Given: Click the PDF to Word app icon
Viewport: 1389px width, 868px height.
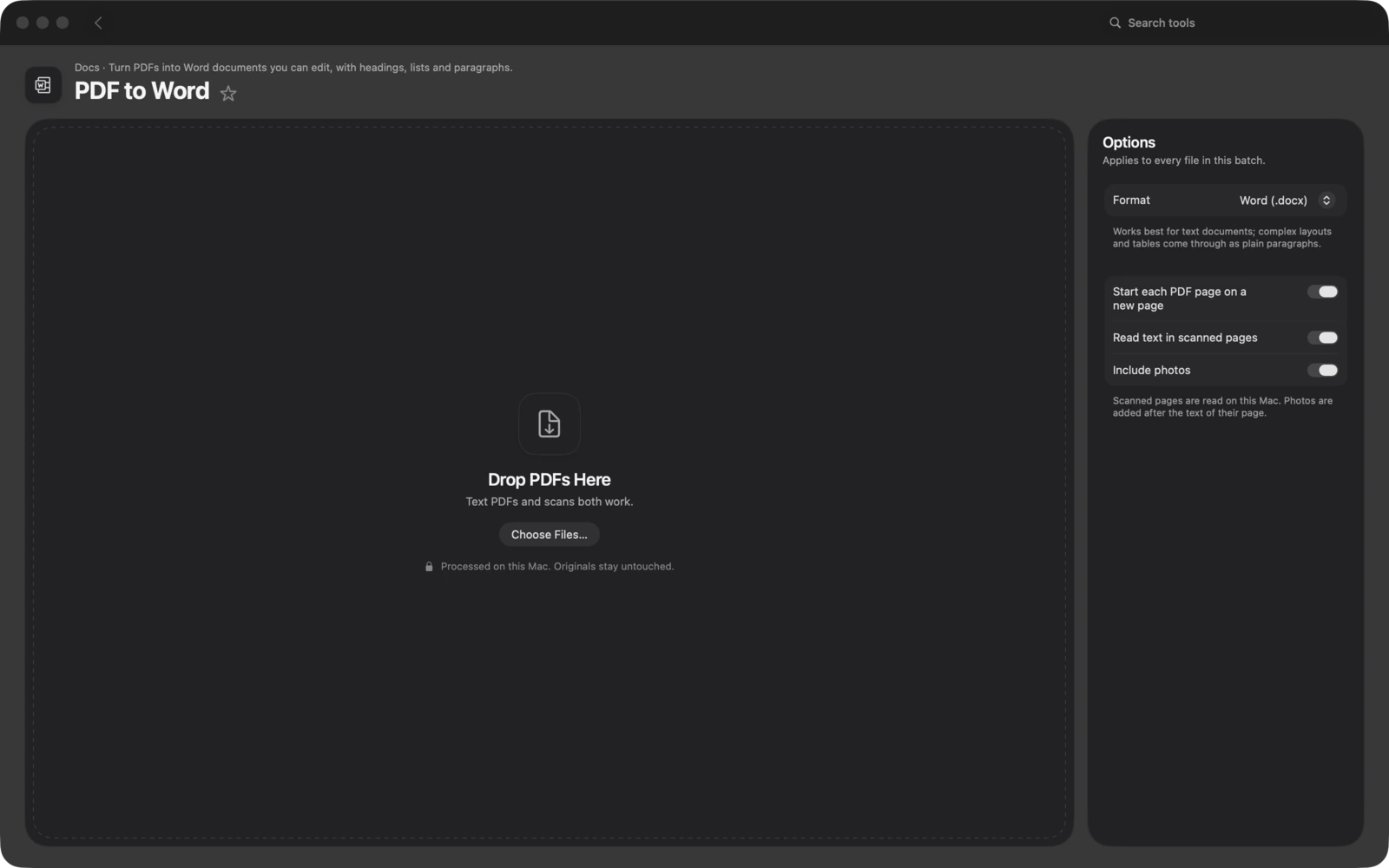Looking at the screenshot, I should pyautogui.click(x=43, y=85).
